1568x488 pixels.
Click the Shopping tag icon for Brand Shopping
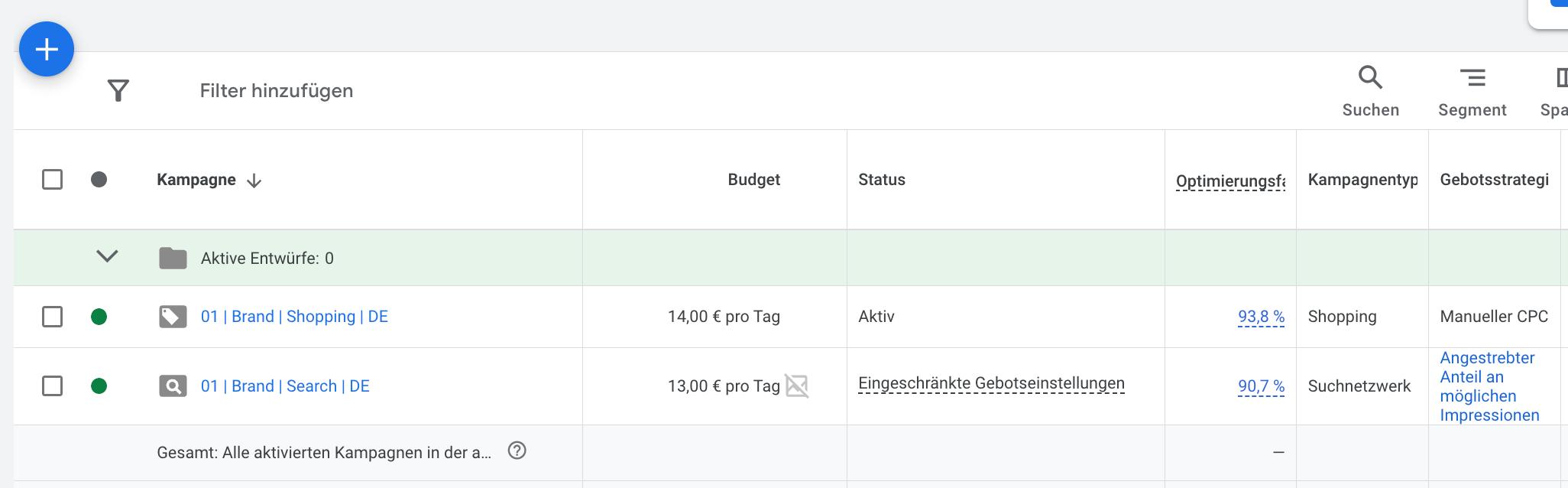coord(173,317)
